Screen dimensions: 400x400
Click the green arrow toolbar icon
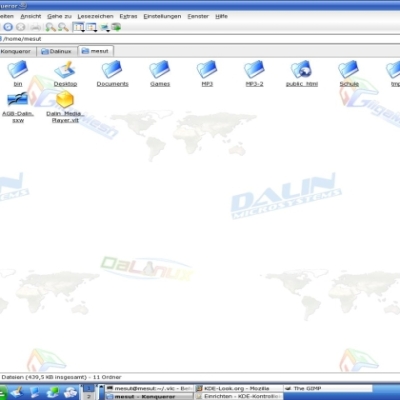(x=116, y=27)
